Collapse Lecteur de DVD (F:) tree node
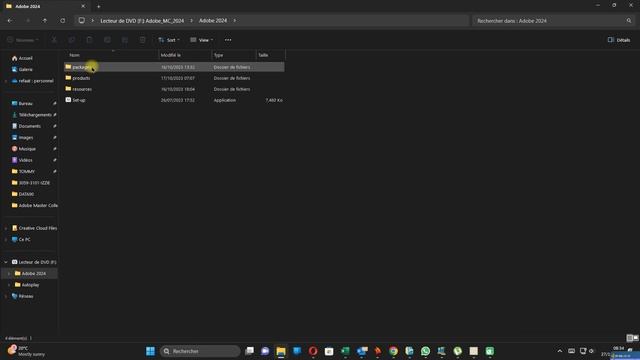 [x=6, y=262]
